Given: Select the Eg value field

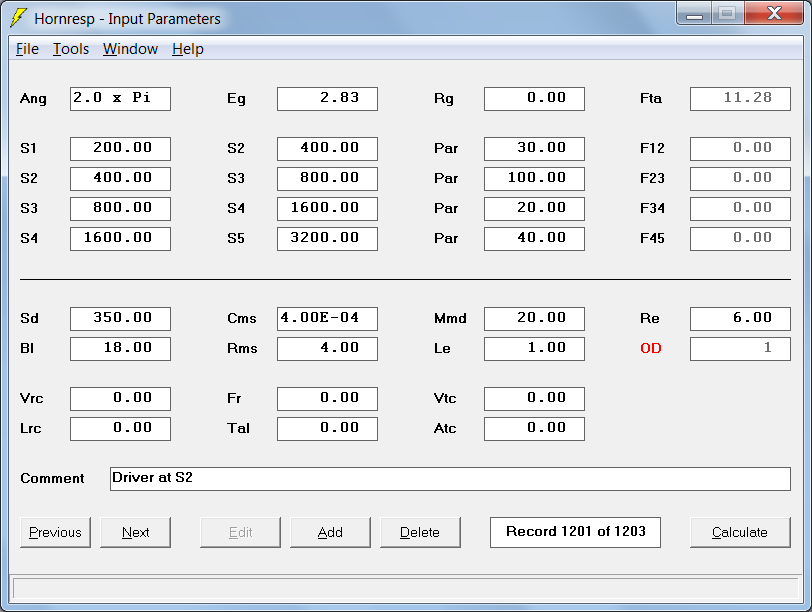Looking at the screenshot, I should point(327,99).
